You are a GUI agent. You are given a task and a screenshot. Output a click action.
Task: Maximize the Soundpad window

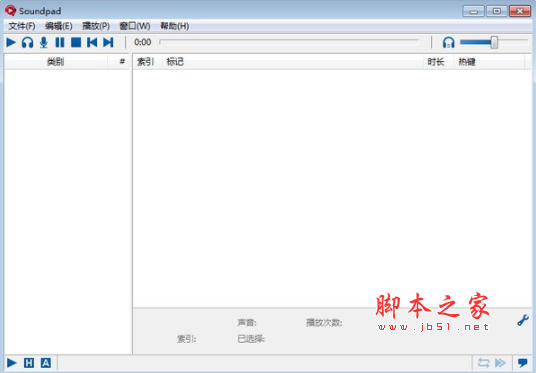pos(497,11)
